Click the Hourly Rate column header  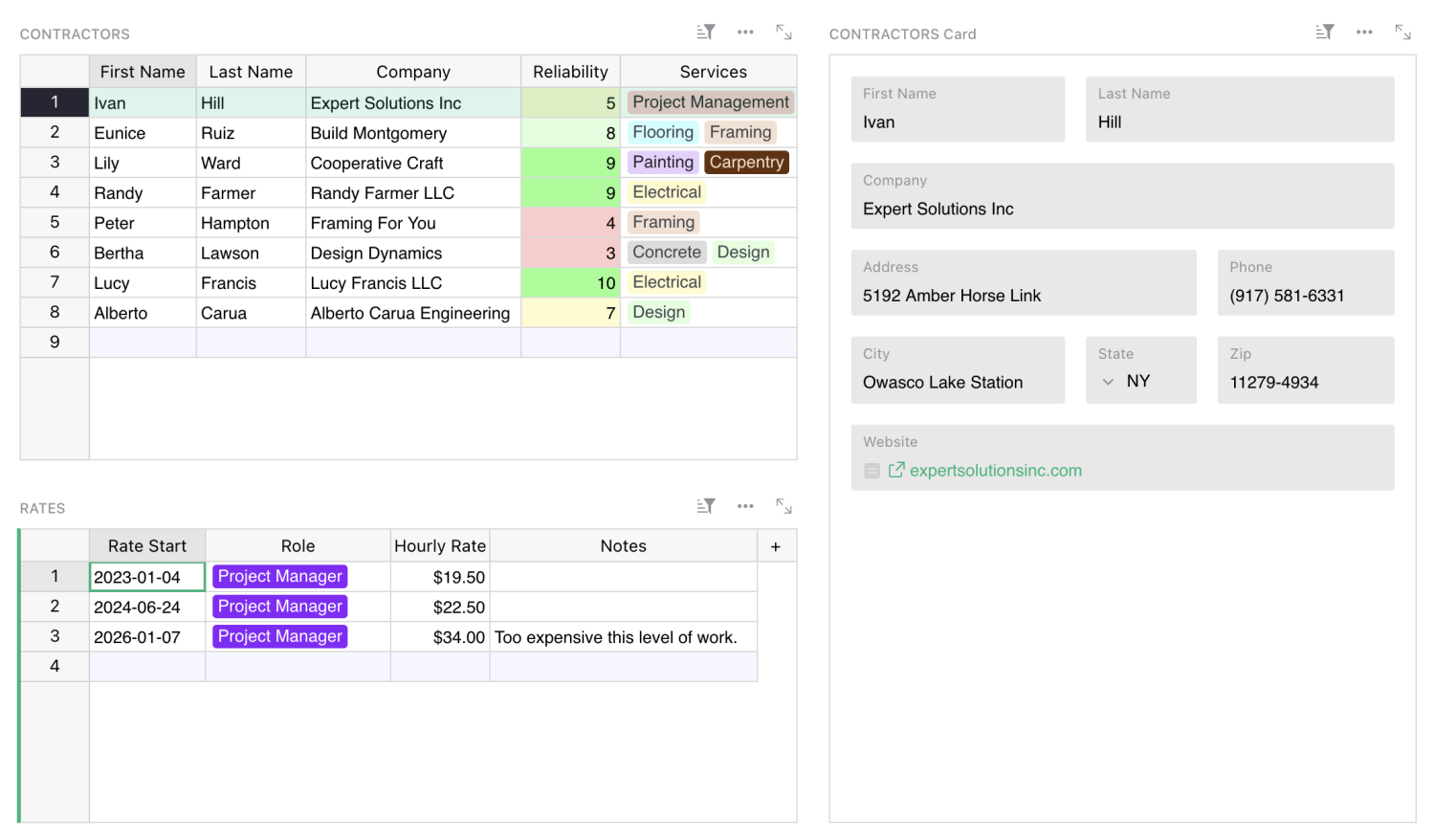coord(440,546)
